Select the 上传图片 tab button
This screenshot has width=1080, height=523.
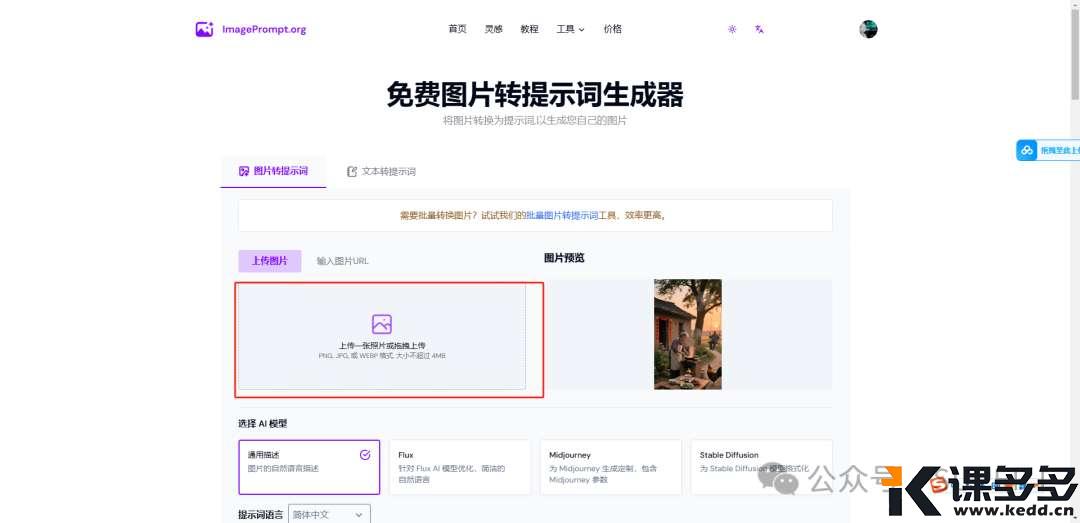(x=270, y=261)
